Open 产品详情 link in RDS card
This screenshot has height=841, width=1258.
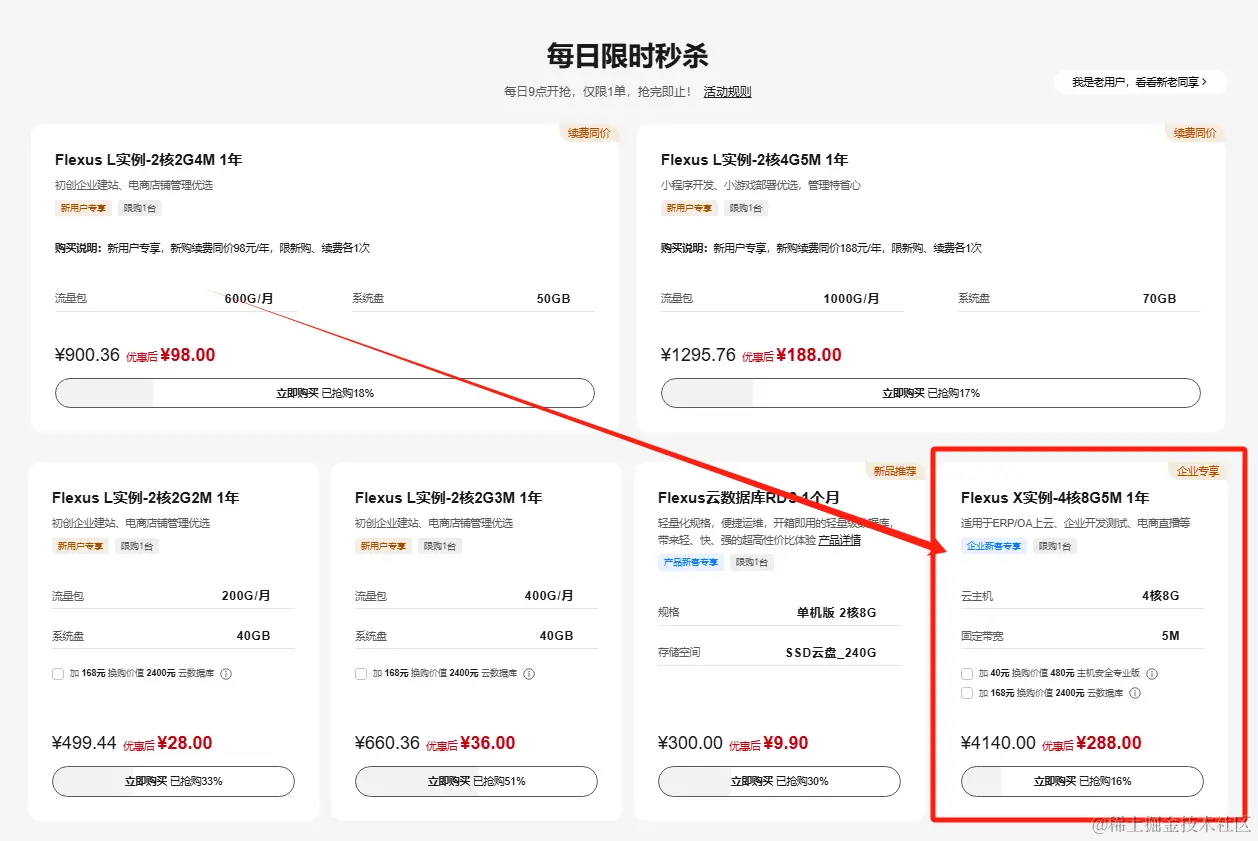[839, 540]
